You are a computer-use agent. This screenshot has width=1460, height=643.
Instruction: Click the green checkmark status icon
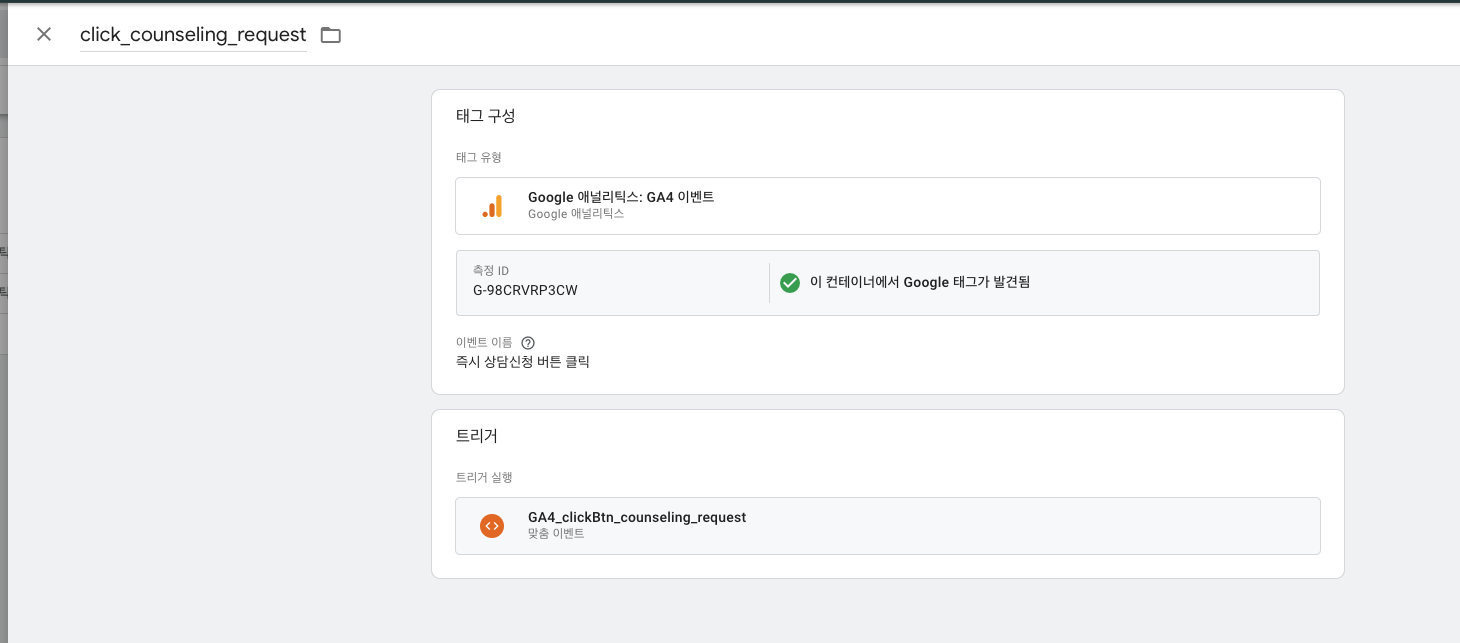click(790, 283)
